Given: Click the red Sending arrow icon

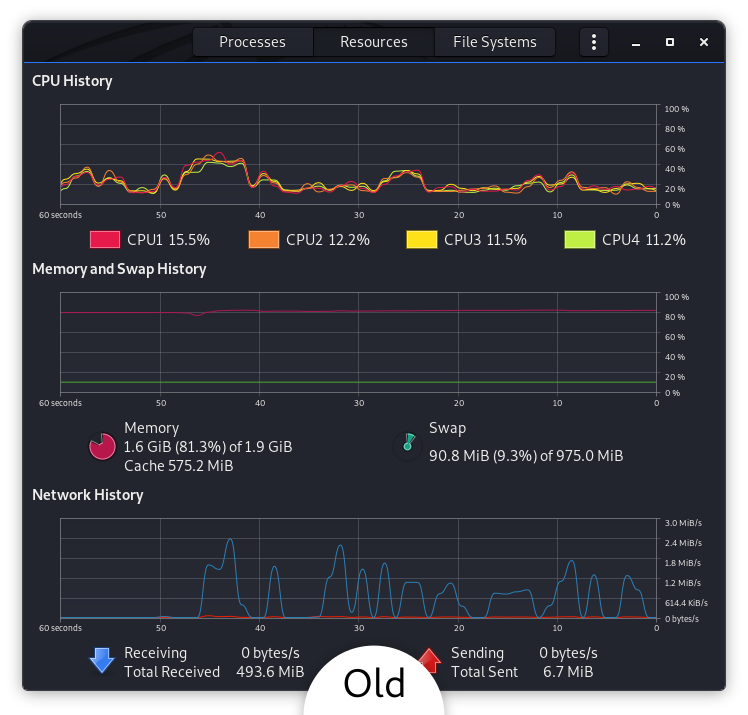Looking at the screenshot, I should [429, 660].
